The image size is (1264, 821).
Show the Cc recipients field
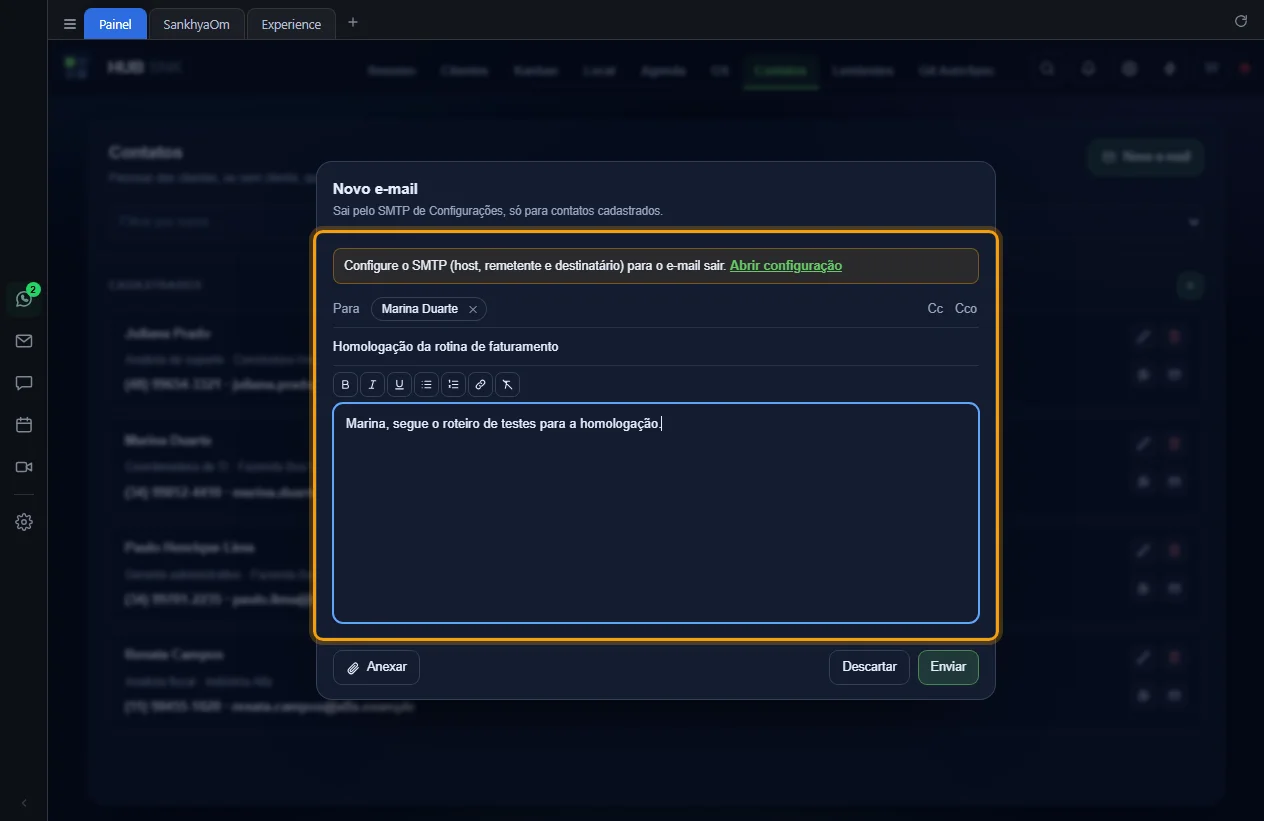click(936, 309)
